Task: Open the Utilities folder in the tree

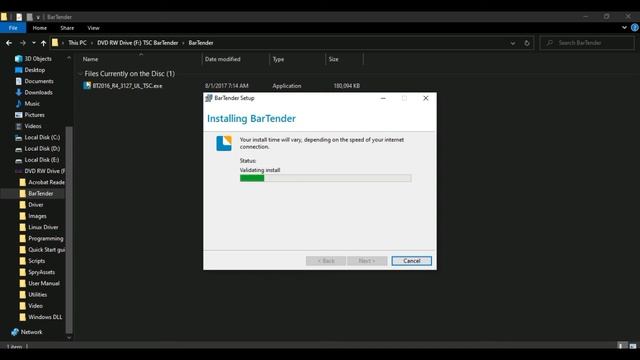Action: pyautogui.click(x=38, y=295)
